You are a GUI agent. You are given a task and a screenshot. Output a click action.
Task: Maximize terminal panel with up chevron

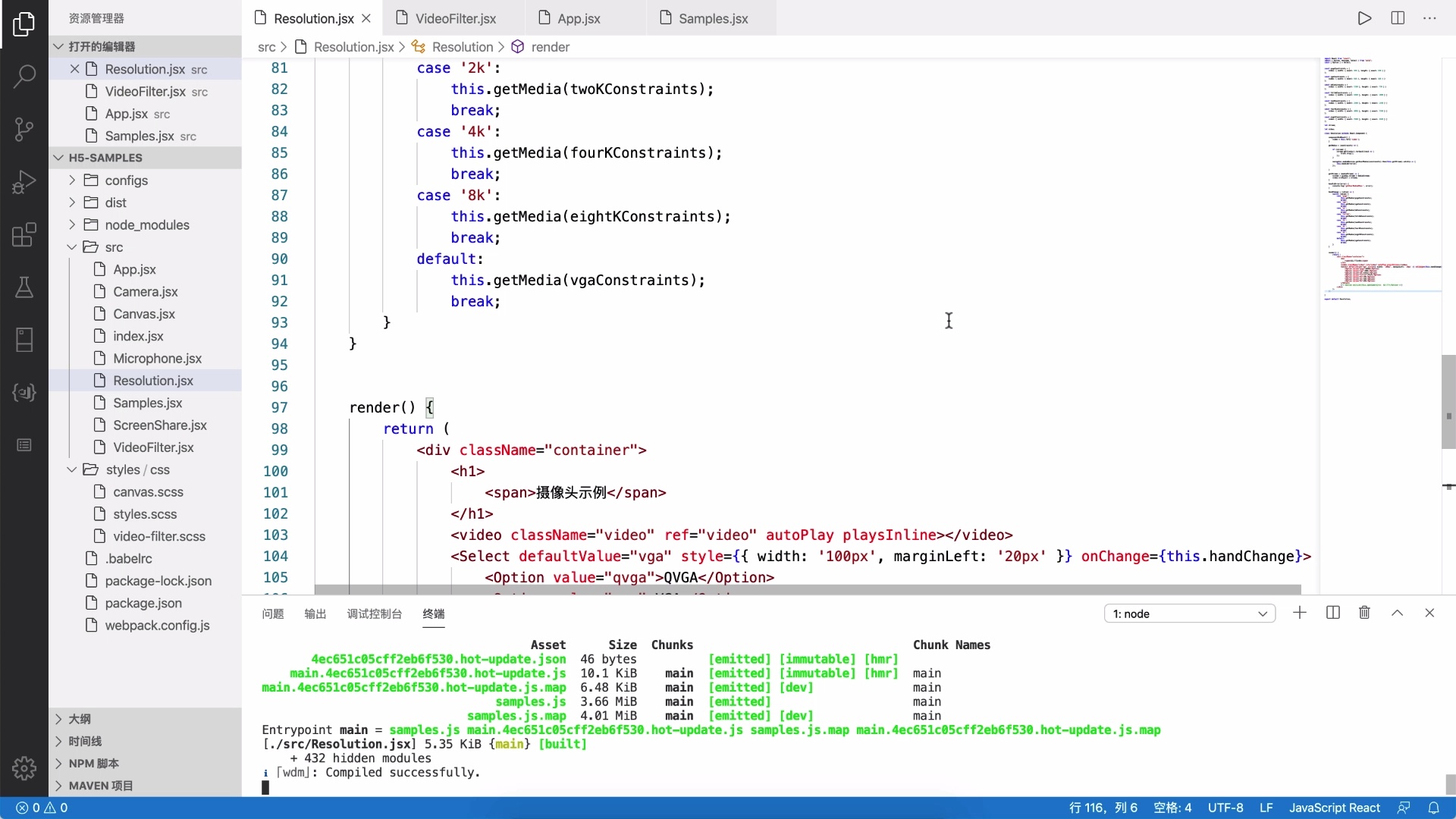[x=1397, y=613]
